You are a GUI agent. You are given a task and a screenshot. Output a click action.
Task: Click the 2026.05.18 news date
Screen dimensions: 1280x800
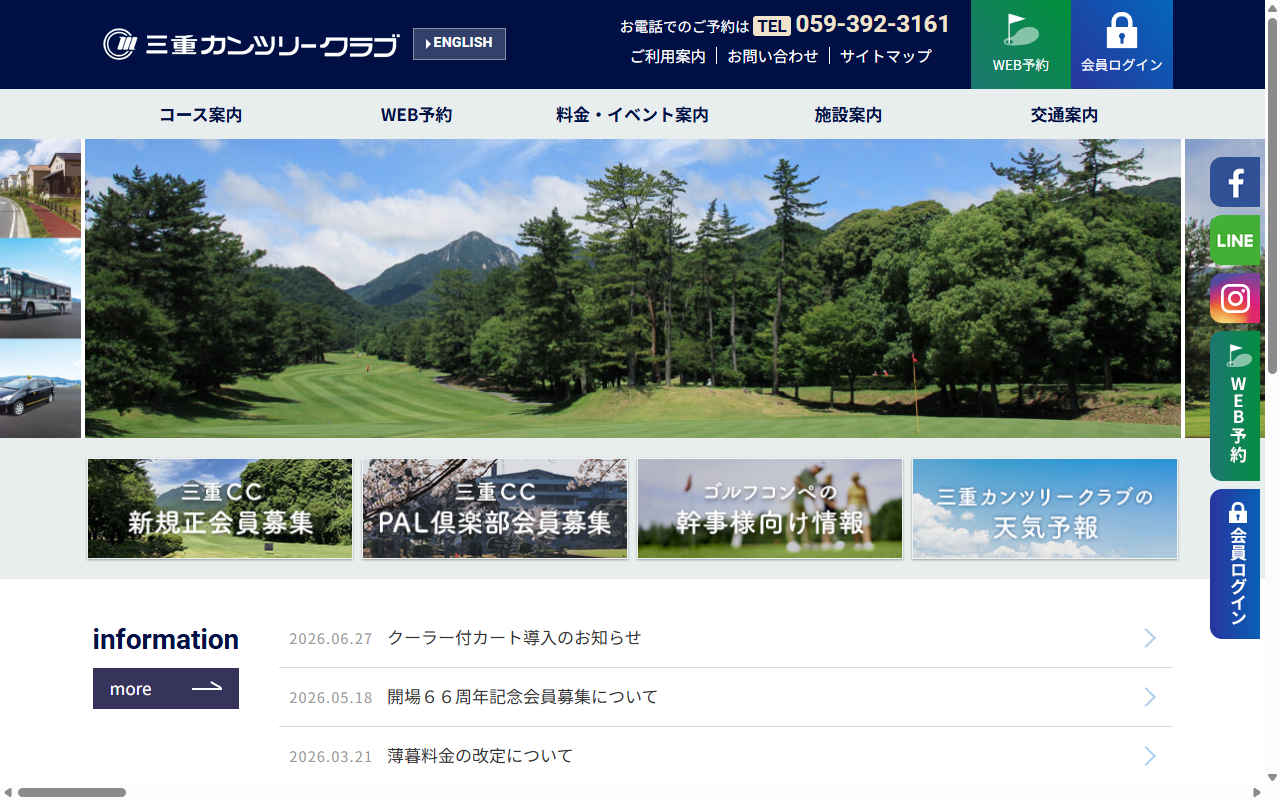[x=330, y=698]
